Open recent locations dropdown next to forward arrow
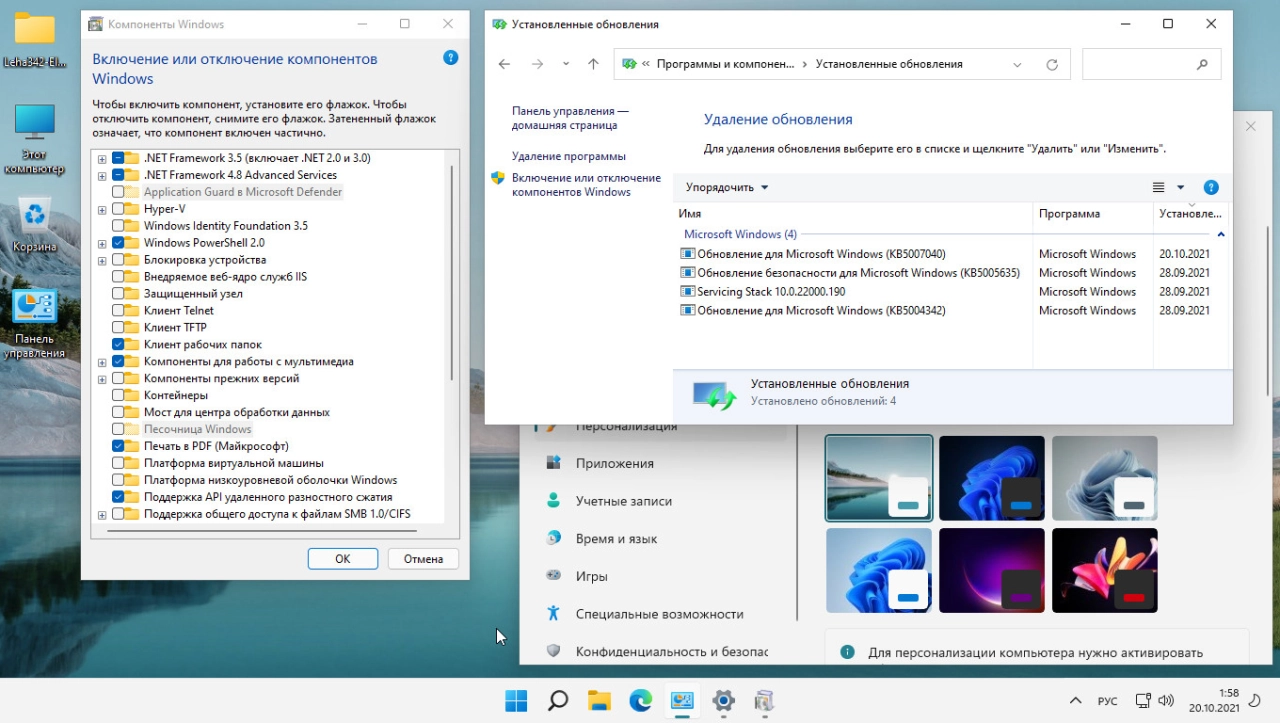The width and height of the screenshot is (1280, 723). pyautogui.click(x=566, y=64)
